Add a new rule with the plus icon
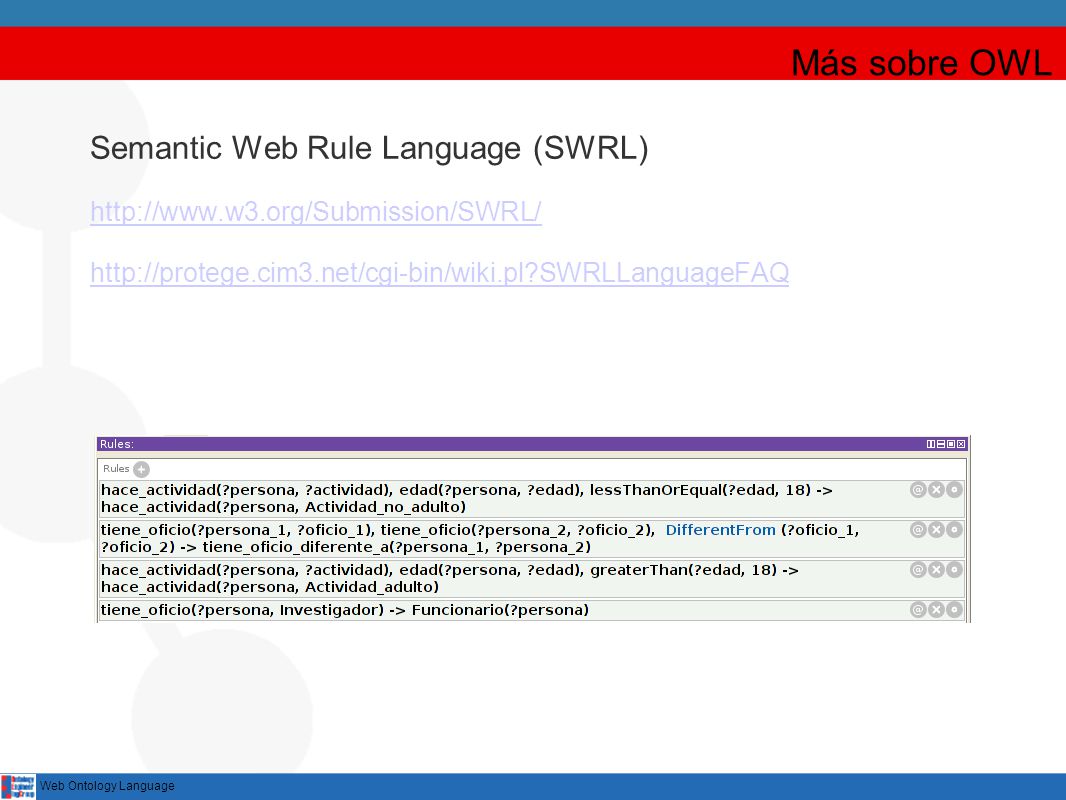Screen dimensions: 1066x800 click(x=141, y=469)
